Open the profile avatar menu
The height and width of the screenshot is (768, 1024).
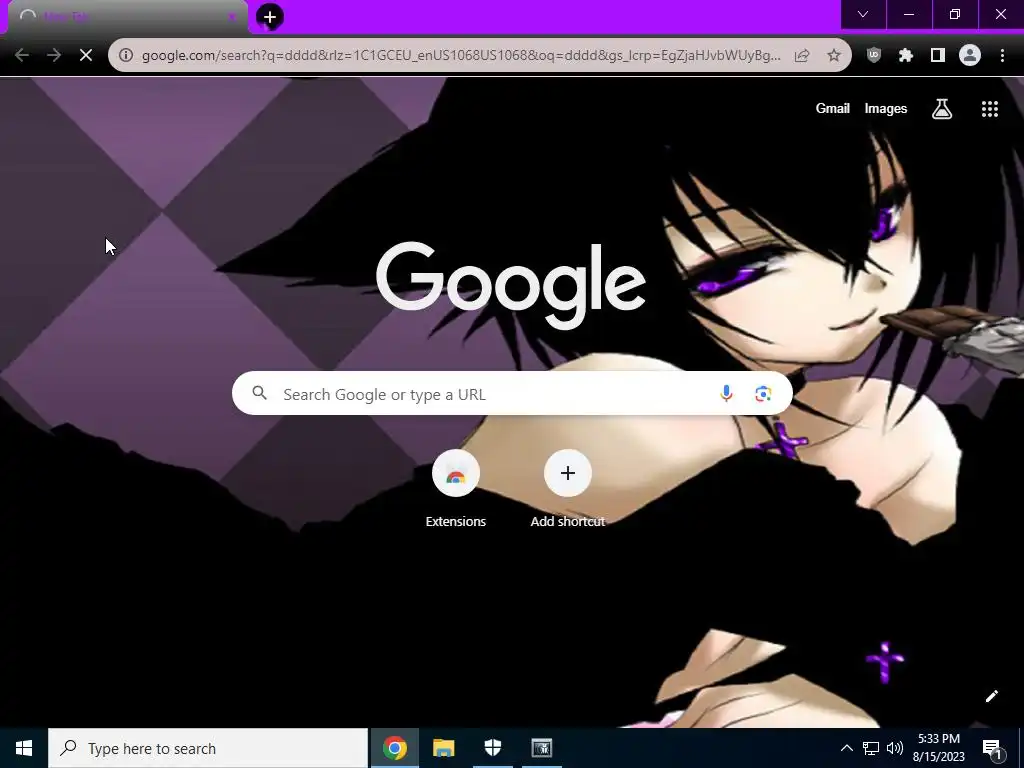pos(970,56)
